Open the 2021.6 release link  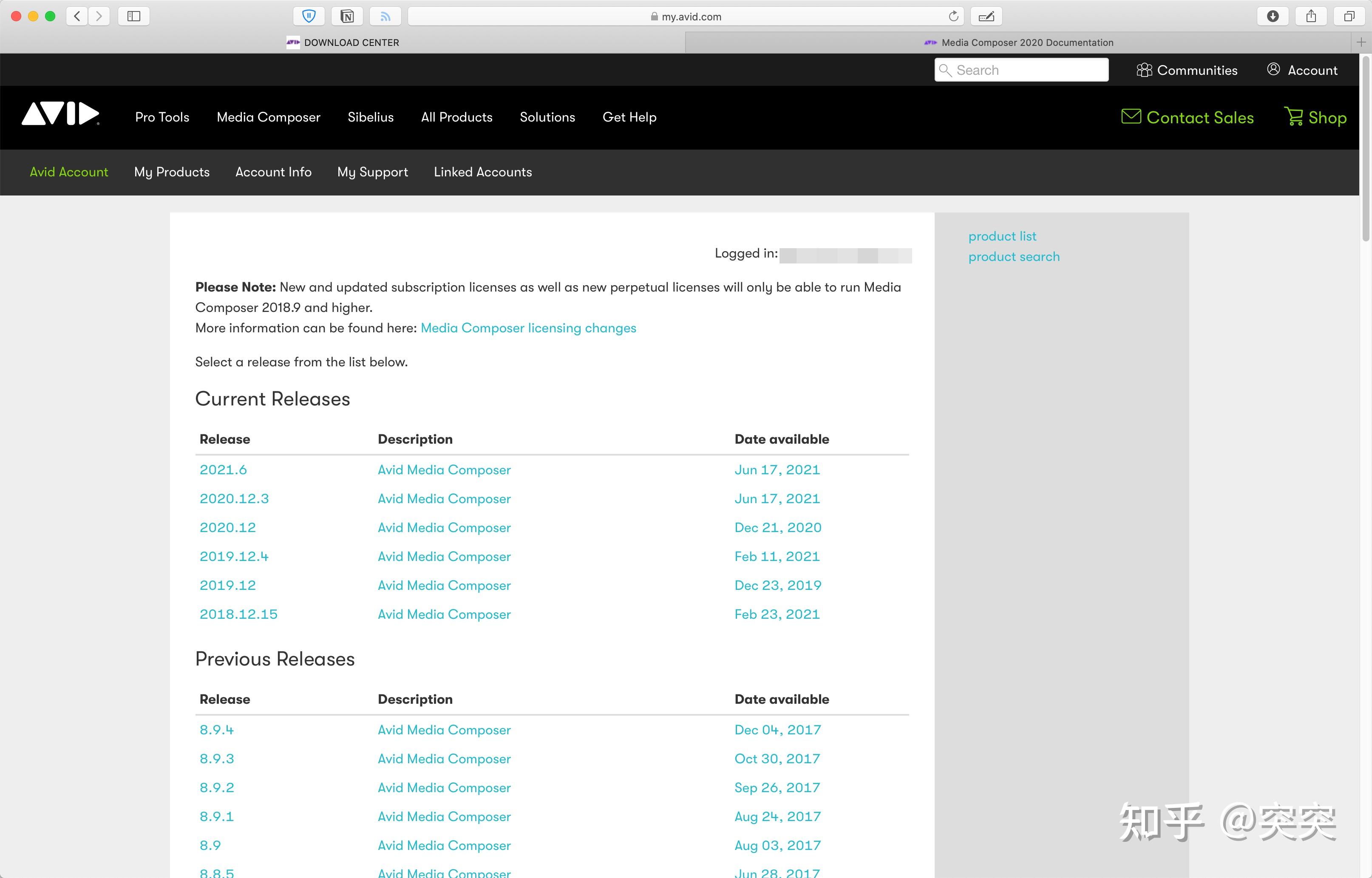point(223,469)
